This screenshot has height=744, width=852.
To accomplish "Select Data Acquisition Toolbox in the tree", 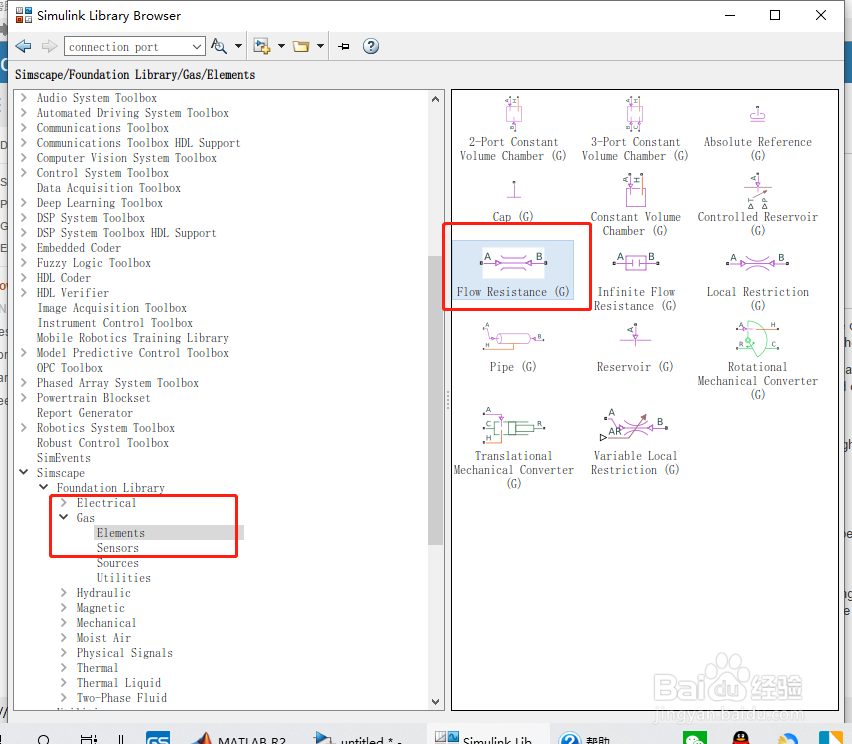I will pyautogui.click(x=109, y=187).
